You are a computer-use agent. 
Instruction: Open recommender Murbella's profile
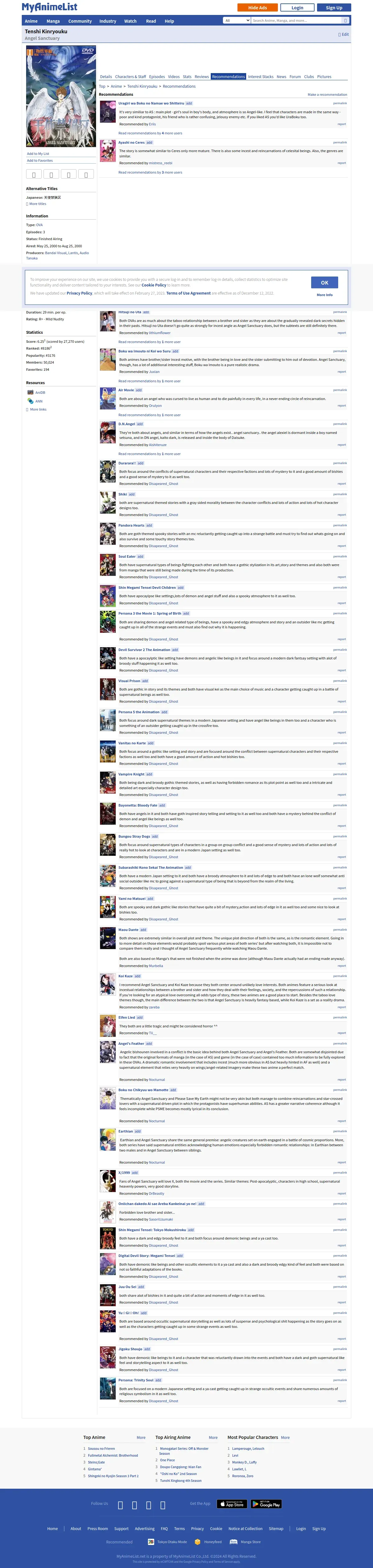156,965
